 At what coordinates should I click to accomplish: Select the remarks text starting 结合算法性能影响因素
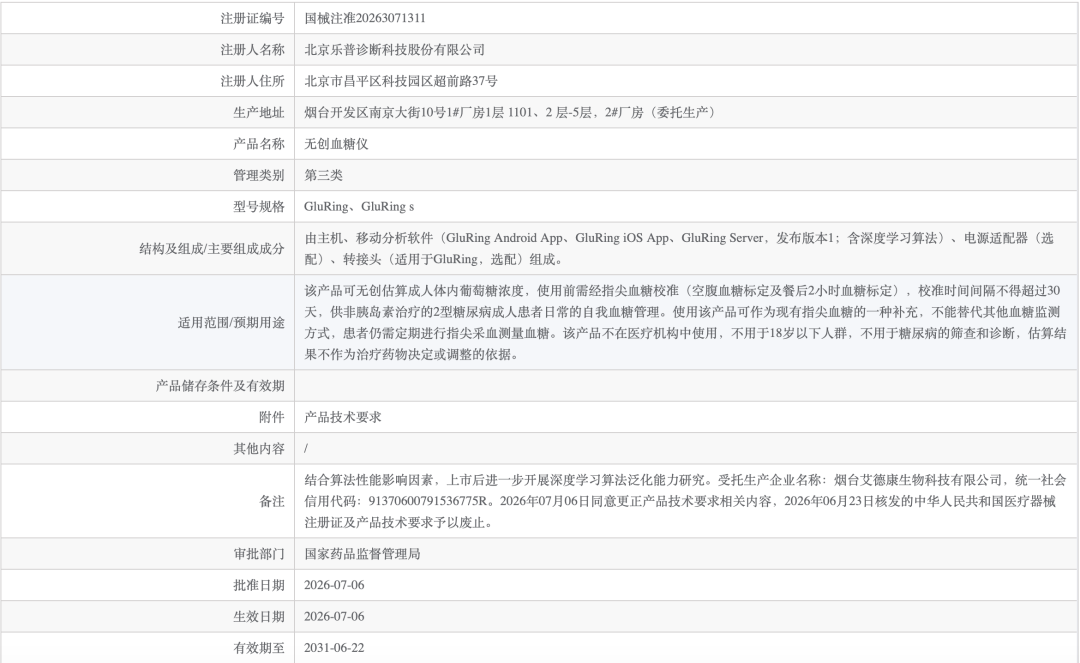[x=685, y=501]
